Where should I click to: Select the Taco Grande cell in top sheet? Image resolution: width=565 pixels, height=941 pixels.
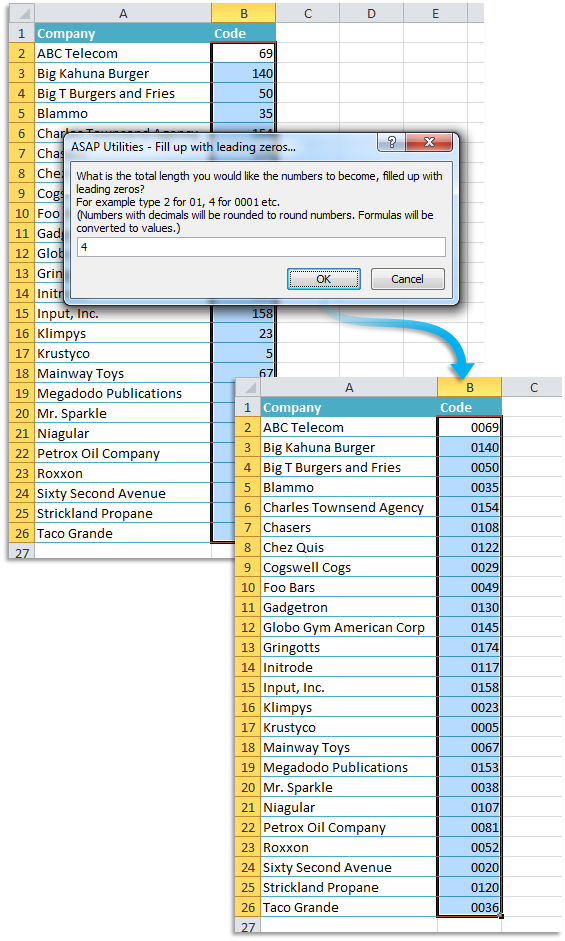[x=123, y=534]
